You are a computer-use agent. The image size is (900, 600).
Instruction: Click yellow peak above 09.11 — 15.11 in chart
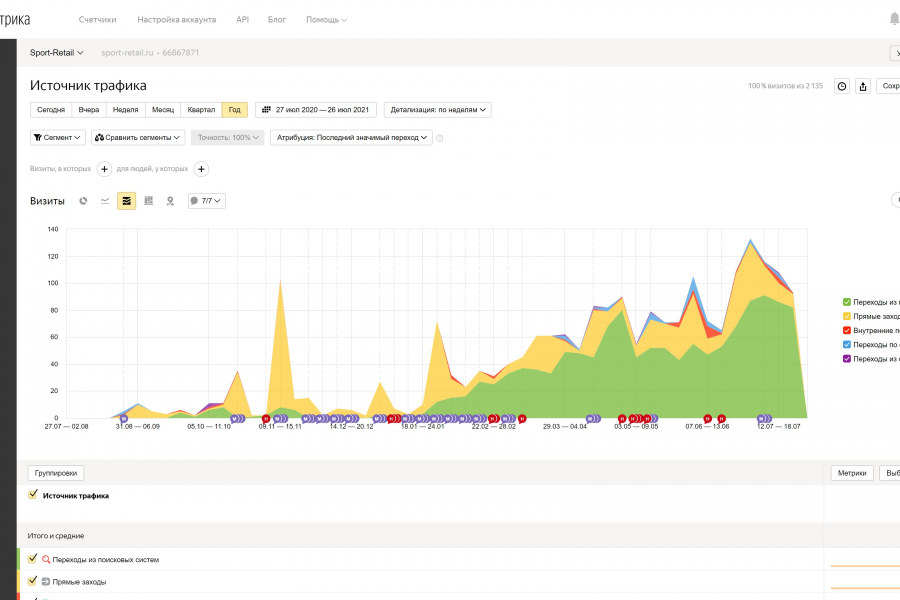point(280,282)
